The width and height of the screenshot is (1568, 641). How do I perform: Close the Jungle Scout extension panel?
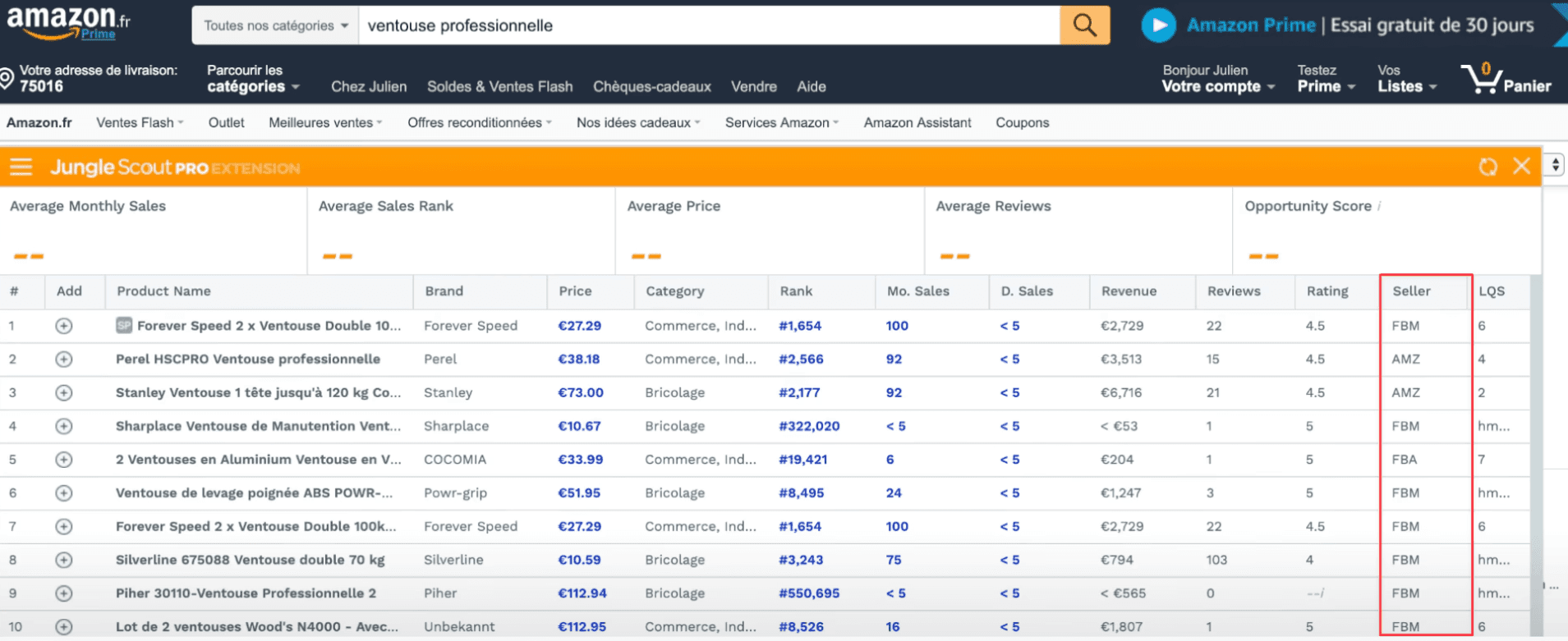[1521, 167]
